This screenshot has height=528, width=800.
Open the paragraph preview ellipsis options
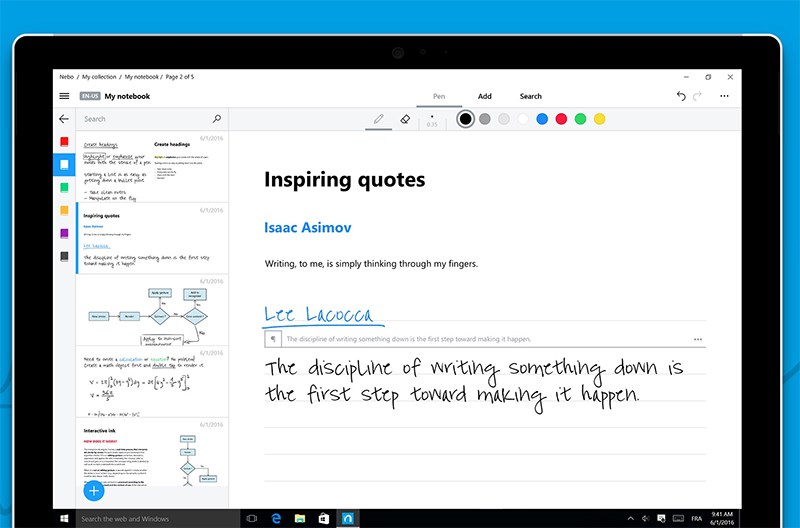pyautogui.click(x=698, y=339)
